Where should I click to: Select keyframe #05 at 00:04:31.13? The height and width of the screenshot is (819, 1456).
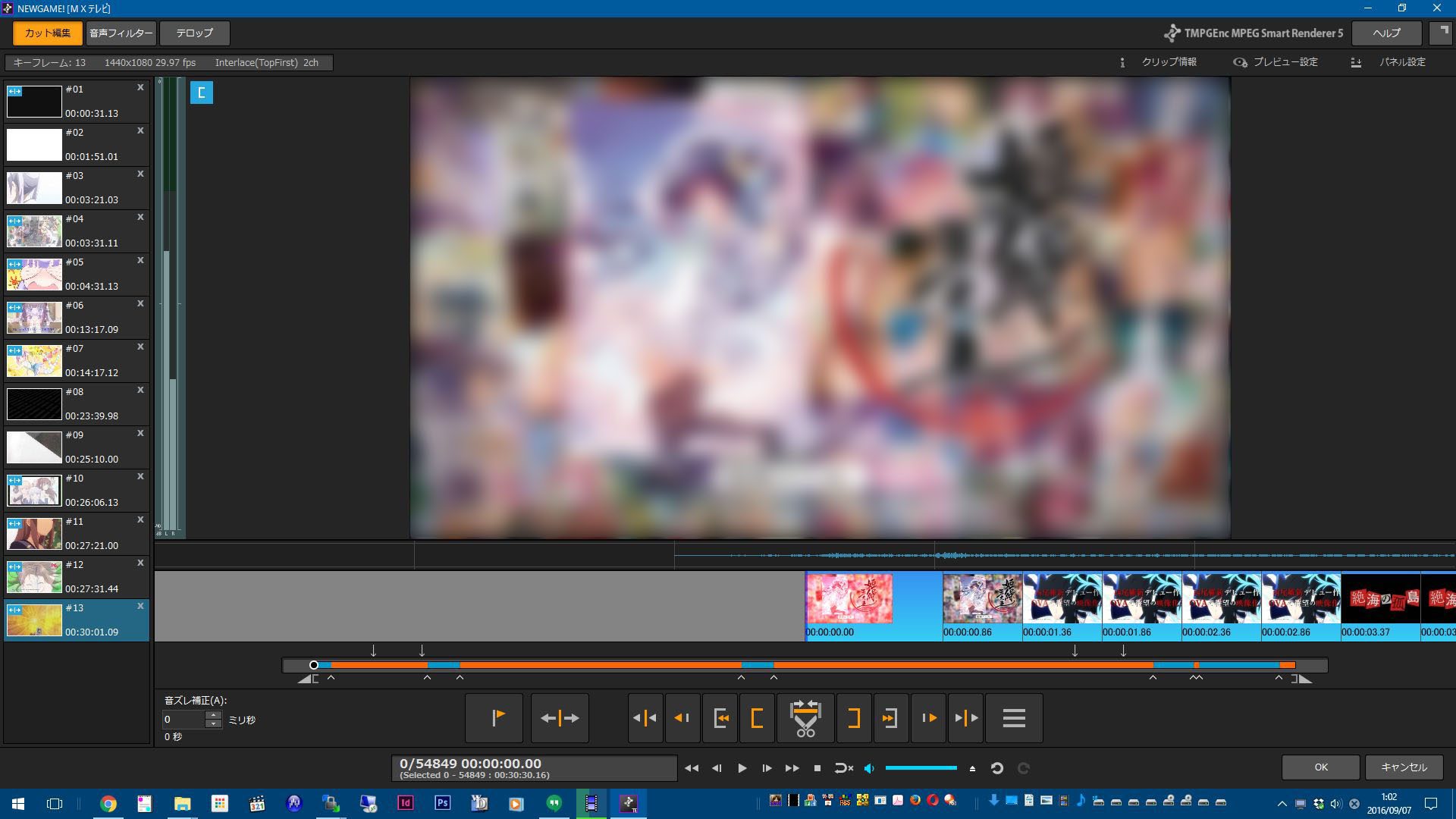pos(77,275)
